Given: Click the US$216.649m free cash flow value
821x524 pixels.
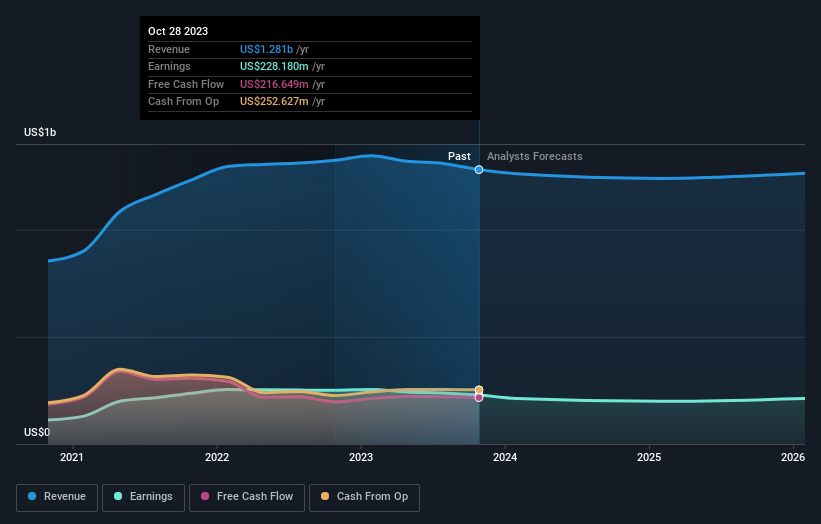Looking at the screenshot, I should click(x=274, y=84).
